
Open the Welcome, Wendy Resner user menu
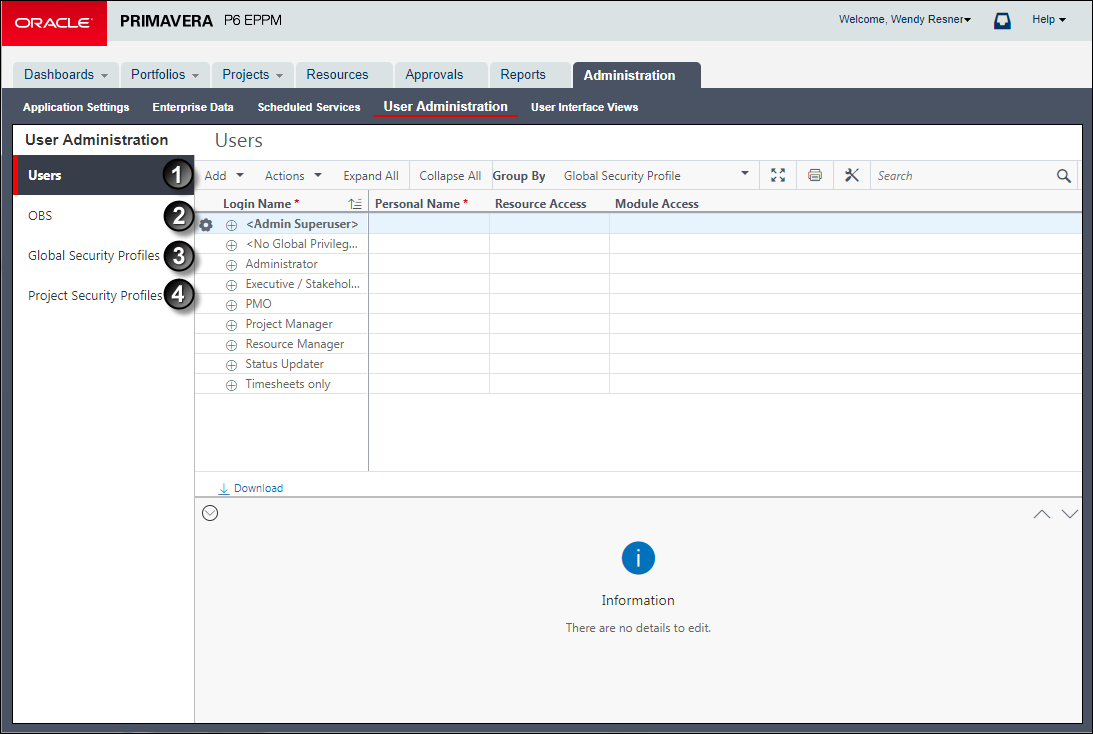[904, 20]
